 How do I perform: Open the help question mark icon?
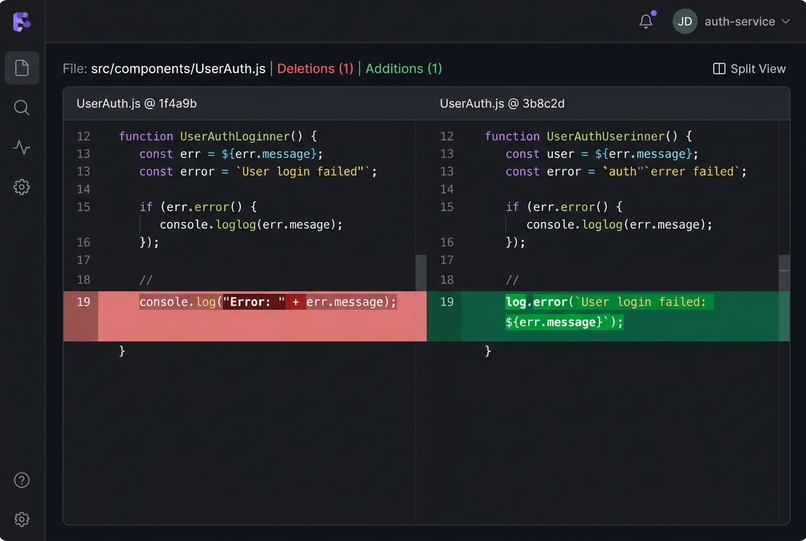click(22, 480)
